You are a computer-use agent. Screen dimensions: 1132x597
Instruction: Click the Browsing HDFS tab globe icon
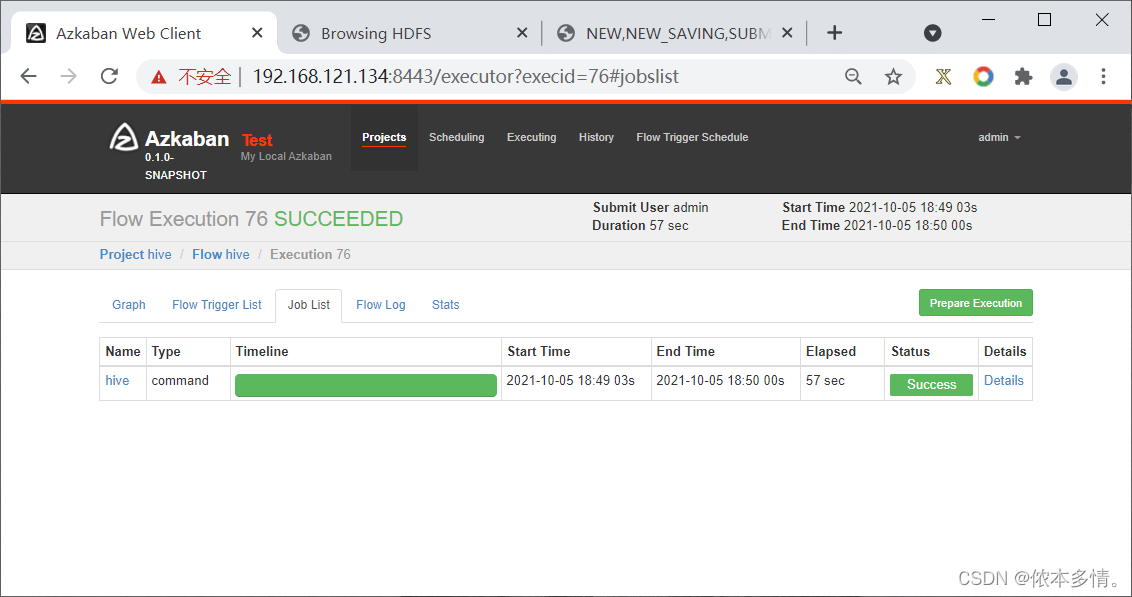(x=301, y=33)
